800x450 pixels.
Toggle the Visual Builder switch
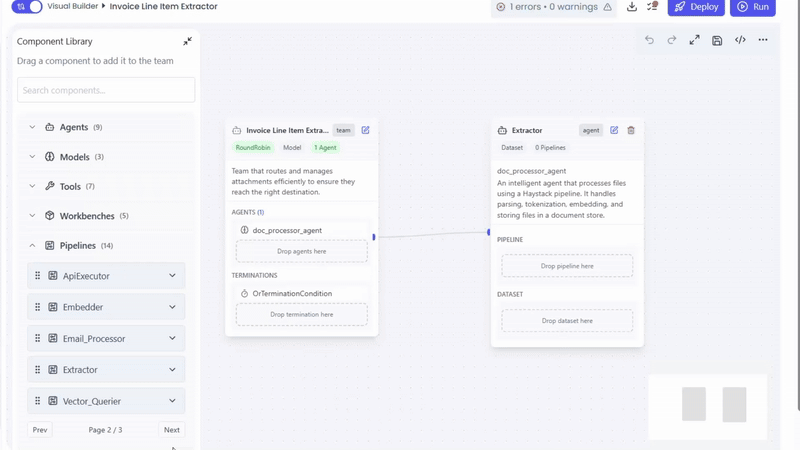click(28, 7)
